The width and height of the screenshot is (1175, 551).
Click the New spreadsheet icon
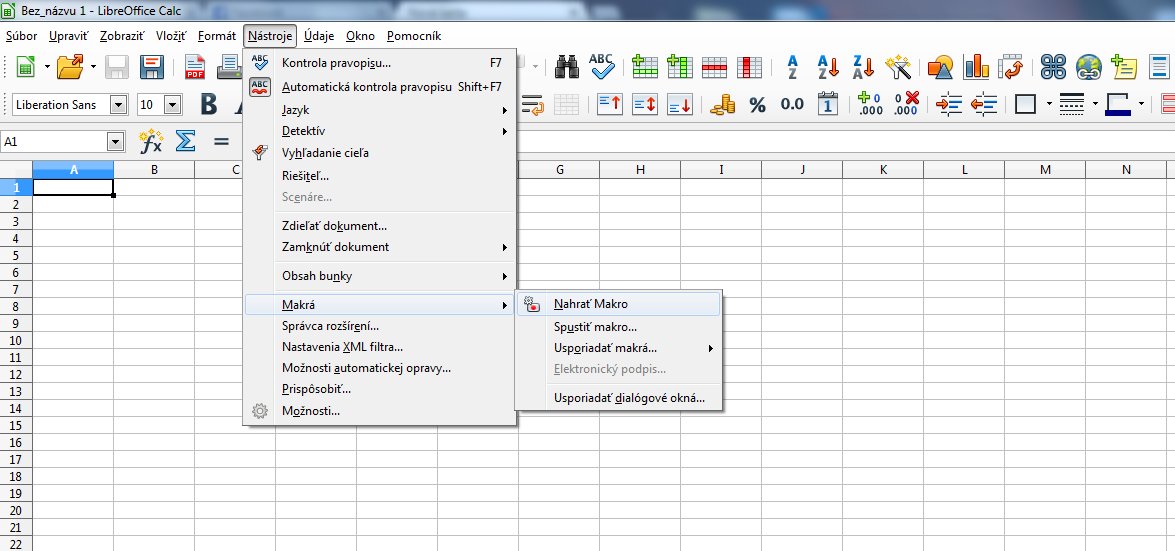[x=25, y=67]
